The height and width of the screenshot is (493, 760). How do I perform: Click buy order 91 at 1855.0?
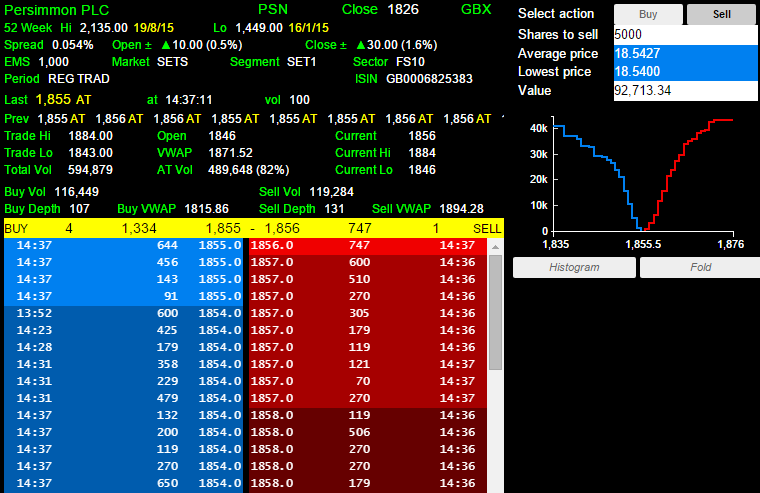pos(124,296)
